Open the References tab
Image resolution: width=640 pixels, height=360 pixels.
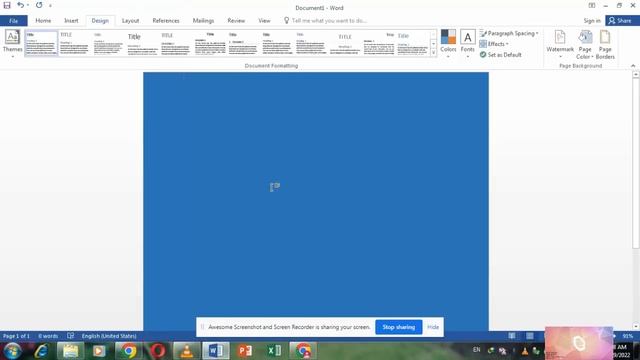(166, 20)
